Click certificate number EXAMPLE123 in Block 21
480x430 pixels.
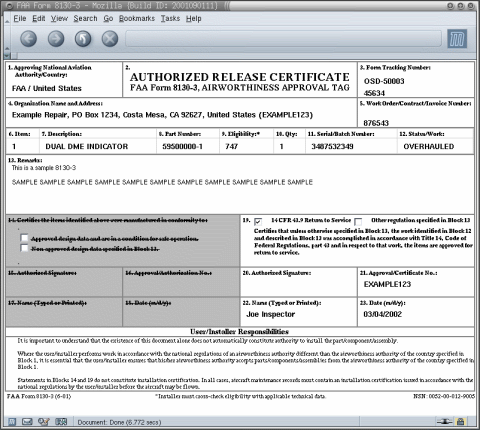387,284
